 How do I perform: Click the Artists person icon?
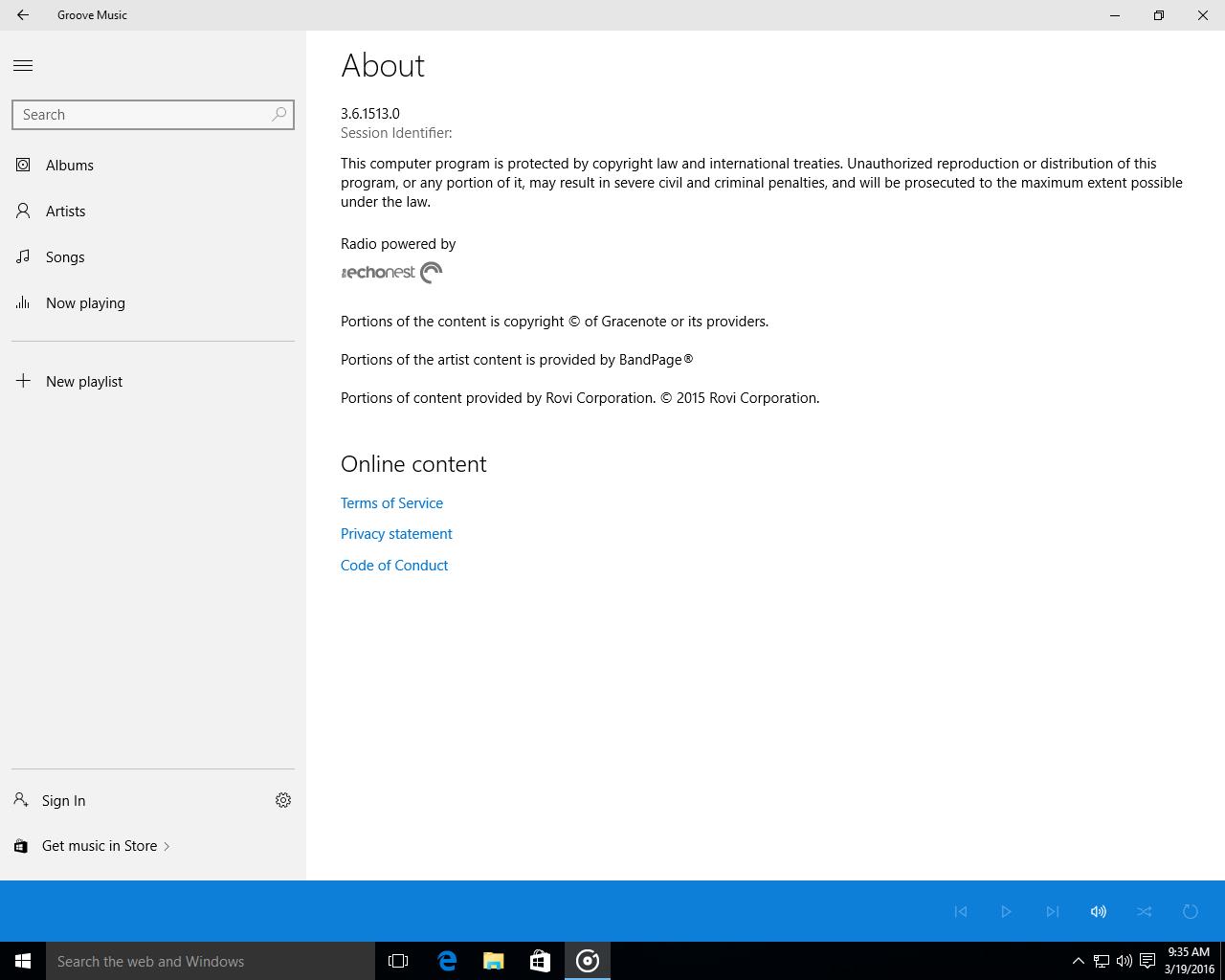(x=23, y=211)
